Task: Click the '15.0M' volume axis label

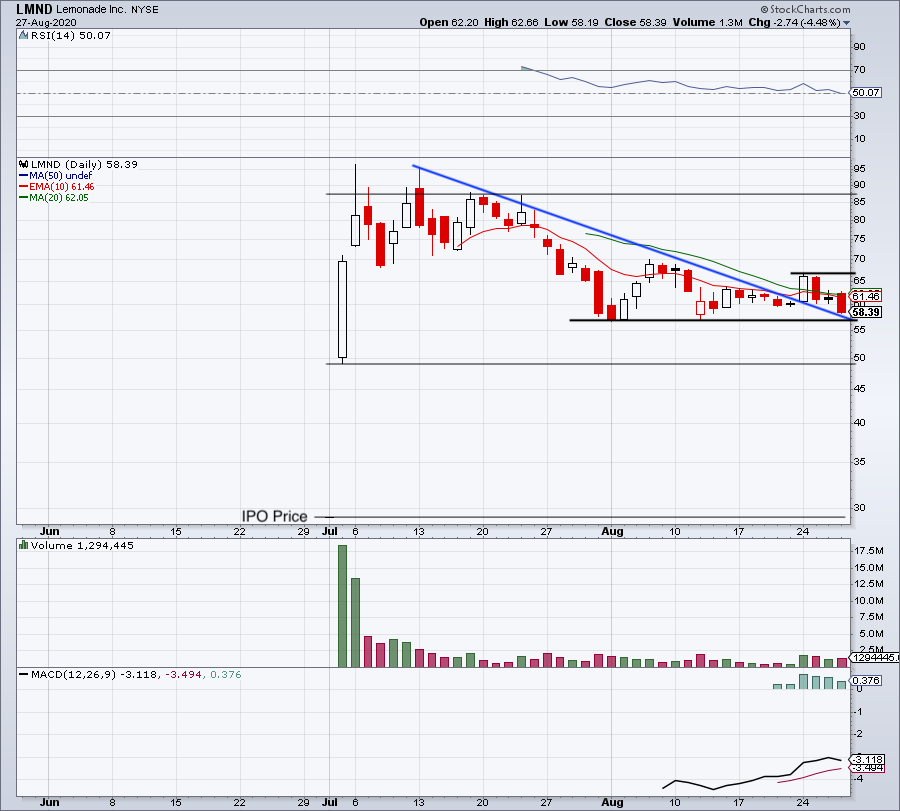Action: (x=868, y=568)
